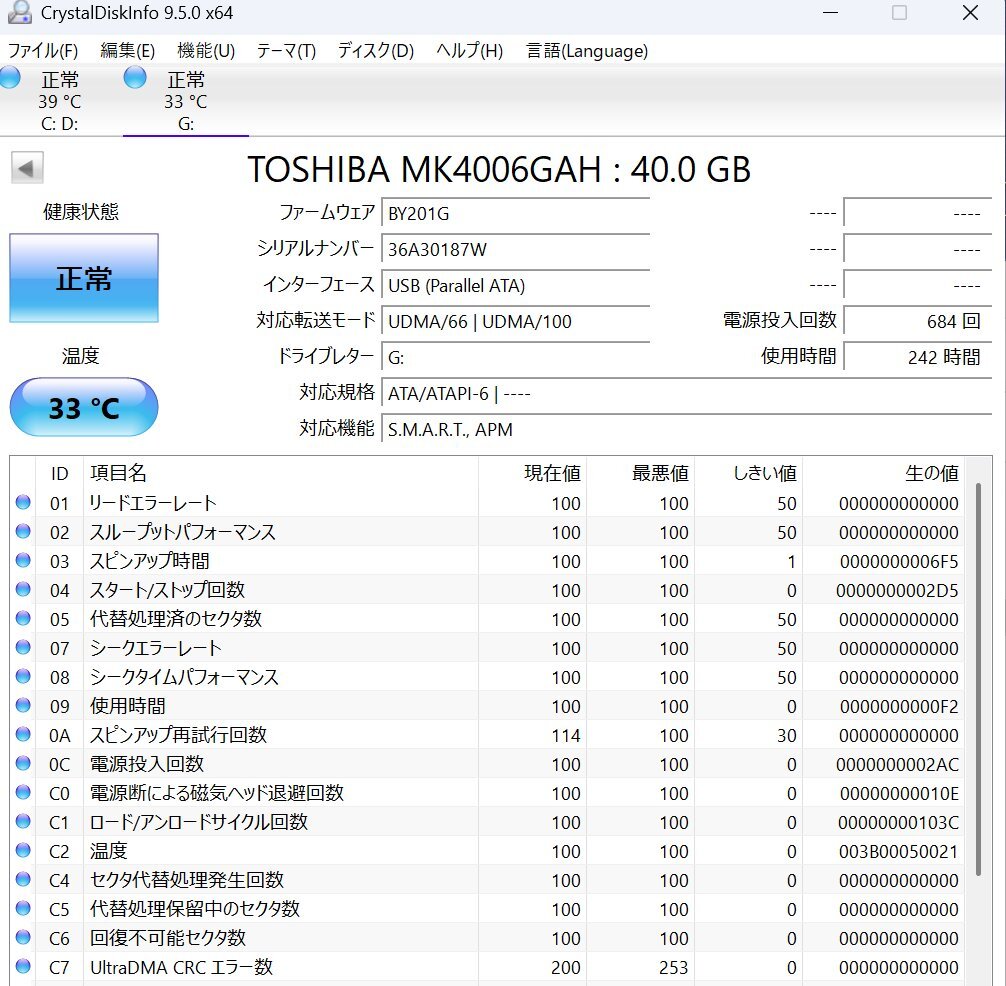Click the 健康状態 label
Image resolution: width=1006 pixels, height=986 pixels.
81,211
